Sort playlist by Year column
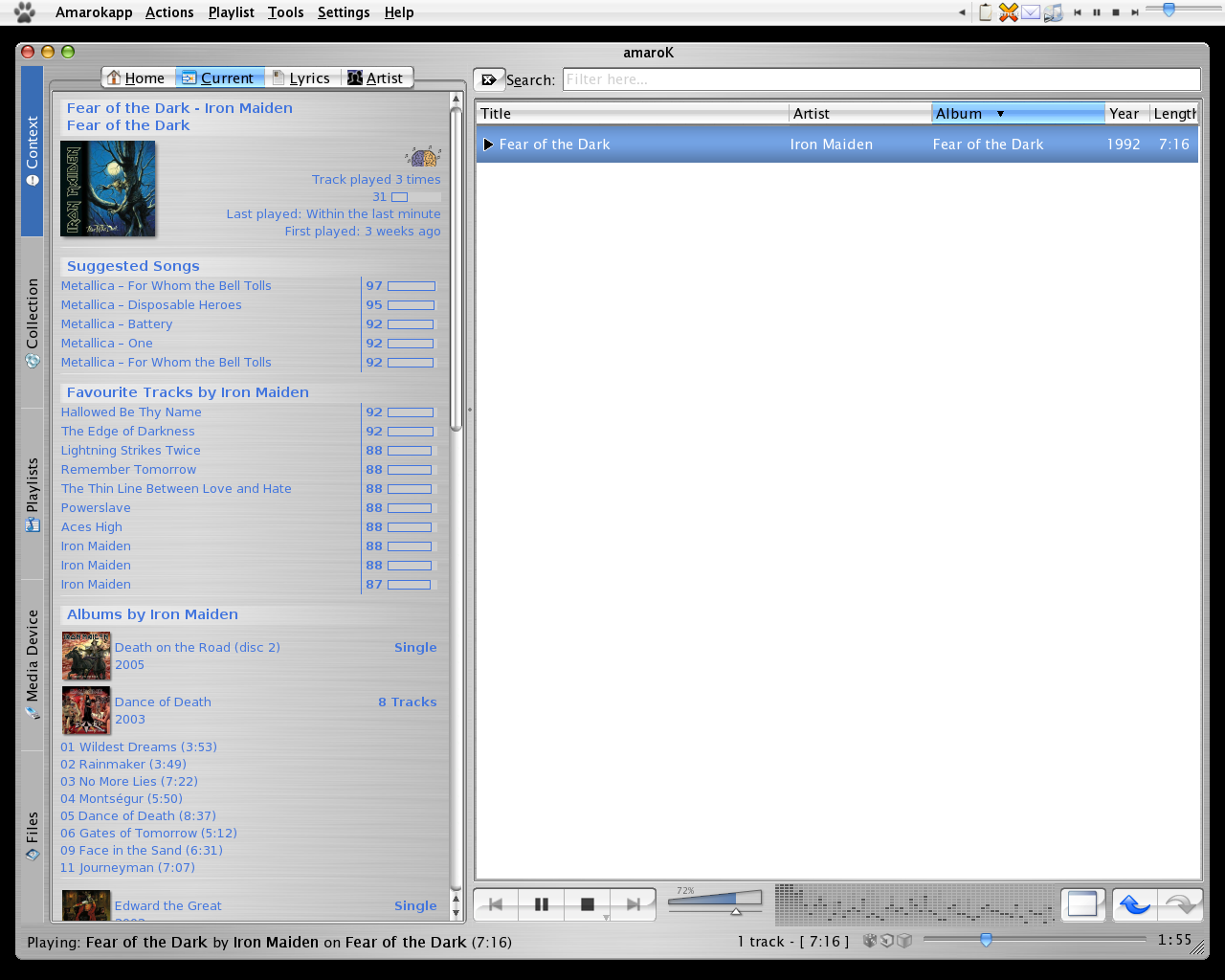Viewport: 1225px width, 980px height. click(1127, 113)
